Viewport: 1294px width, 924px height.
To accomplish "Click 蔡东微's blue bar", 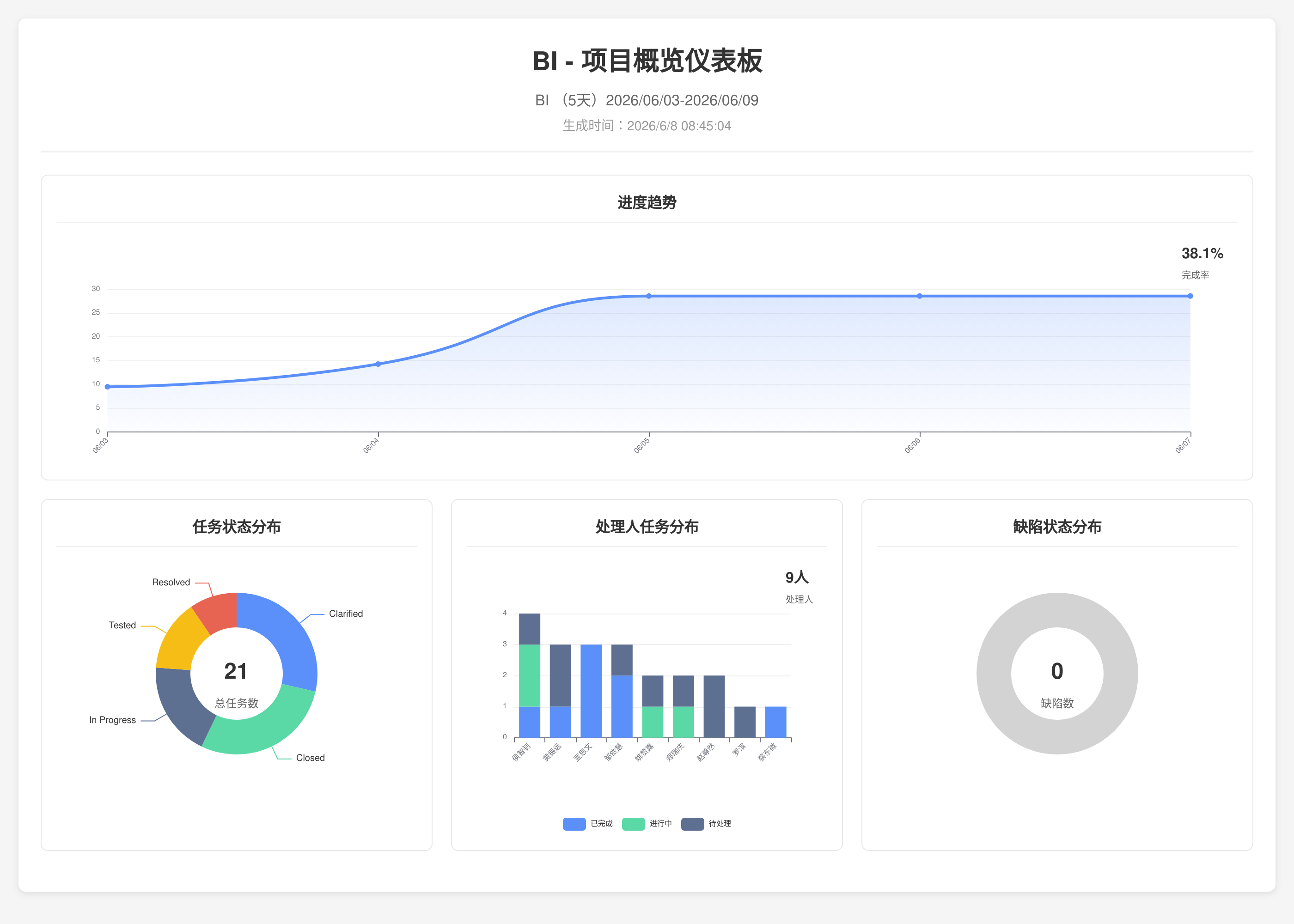I will tap(775, 723).
